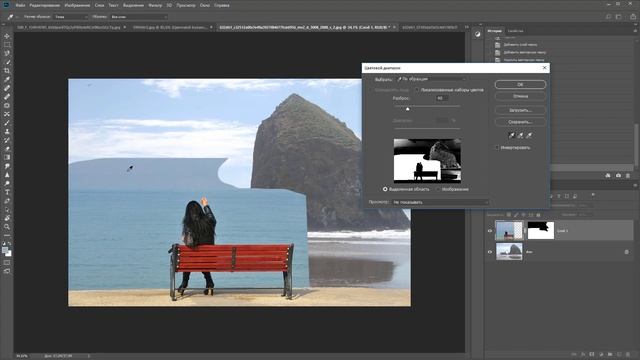
Task: Open the Выделение menu
Action: pos(133,5)
